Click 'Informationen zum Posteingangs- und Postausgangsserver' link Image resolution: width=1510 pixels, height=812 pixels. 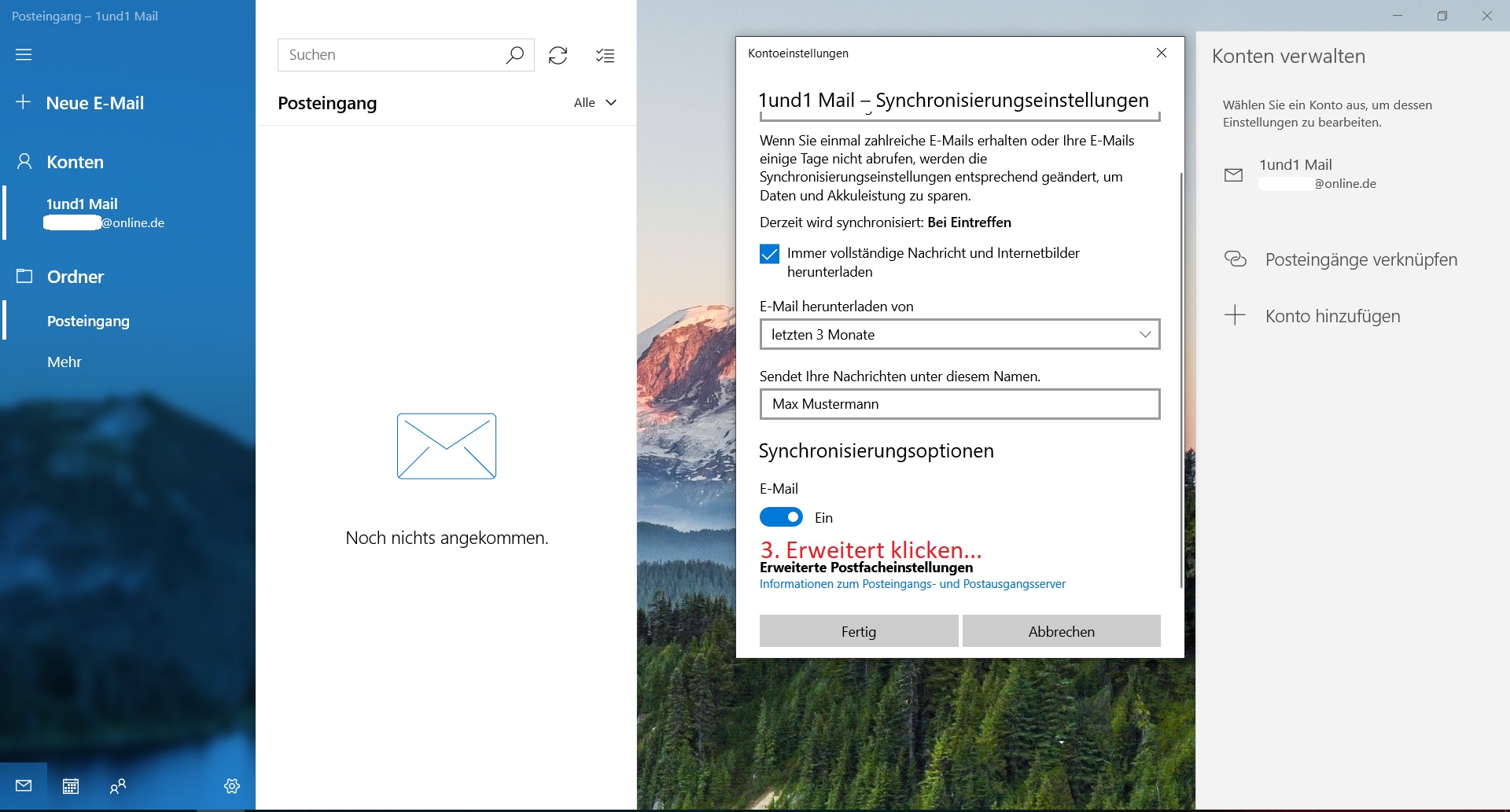pyautogui.click(x=912, y=584)
